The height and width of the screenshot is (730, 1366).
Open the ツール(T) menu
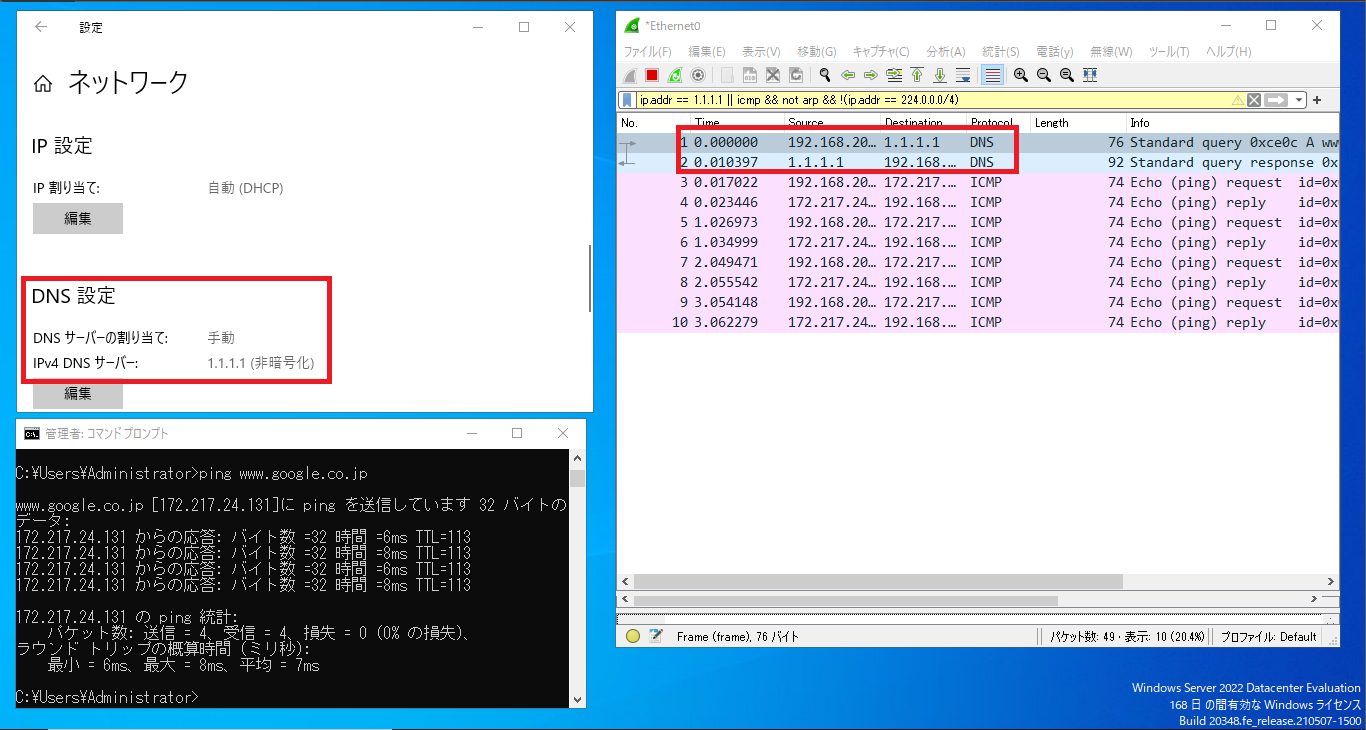pos(1168,52)
